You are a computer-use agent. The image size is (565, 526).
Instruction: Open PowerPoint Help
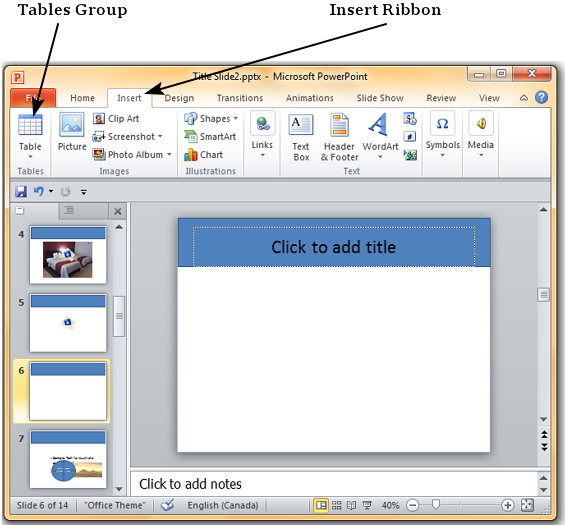542,97
